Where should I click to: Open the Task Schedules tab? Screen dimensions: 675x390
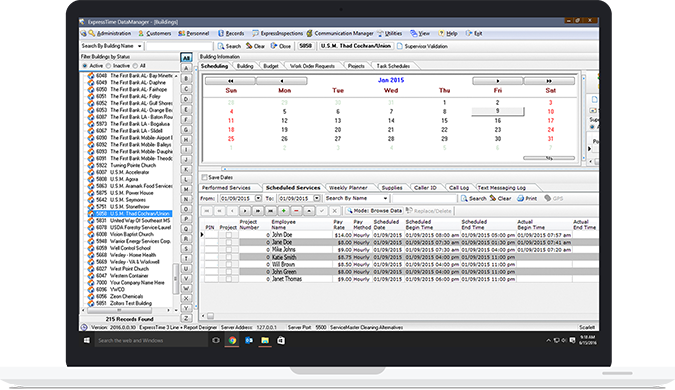pos(393,66)
